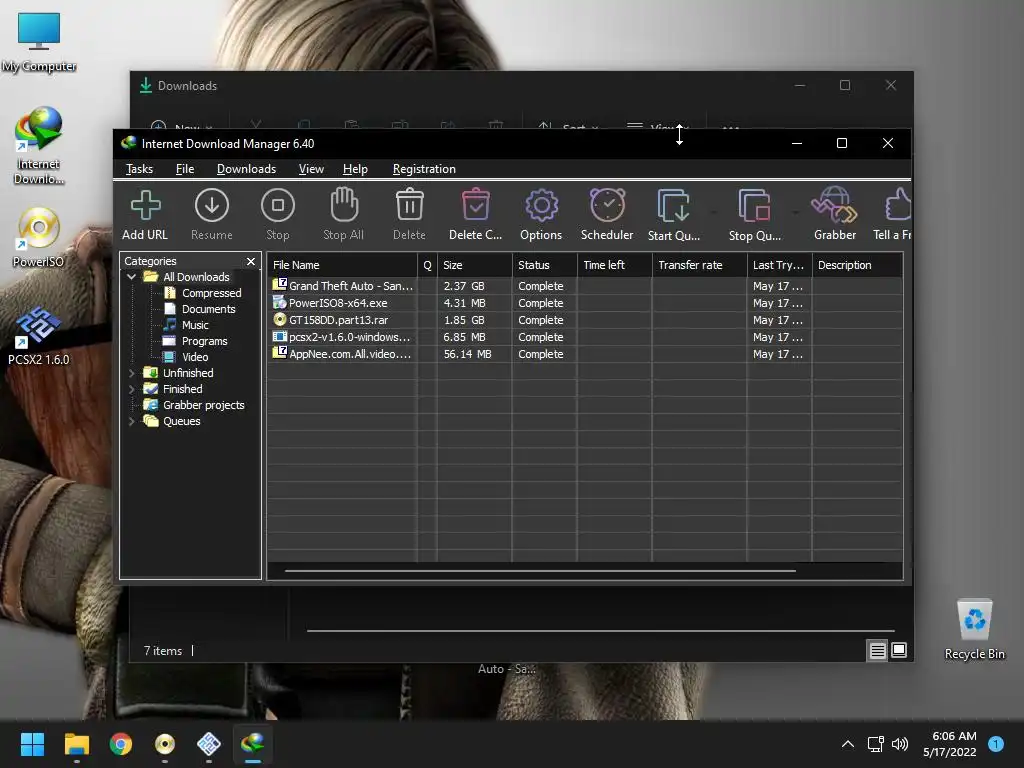Screen dimensions: 1024x768
Task: Close the Categories panel
Action: coord(251,261)
